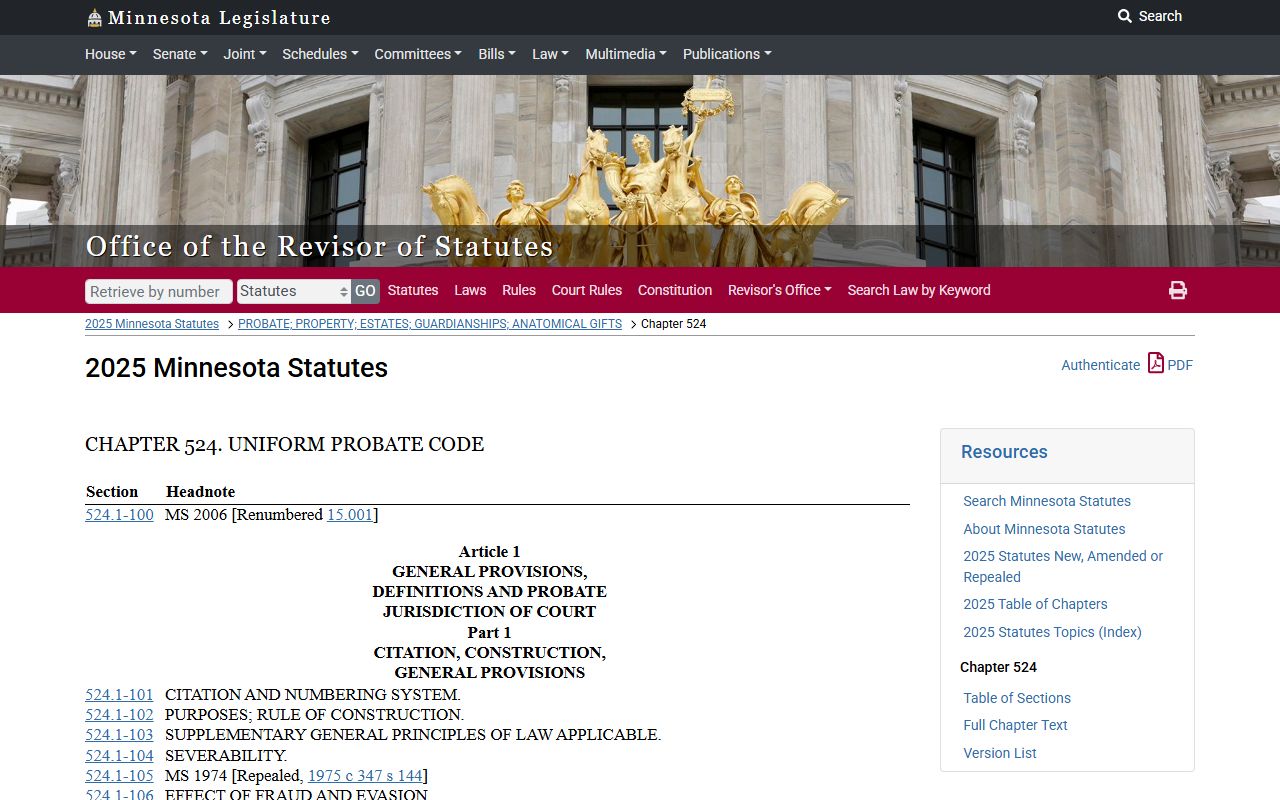Open Search Law by Keyword
The image size is (1280, 800).
pyautogui.click(x=919, y=290)
